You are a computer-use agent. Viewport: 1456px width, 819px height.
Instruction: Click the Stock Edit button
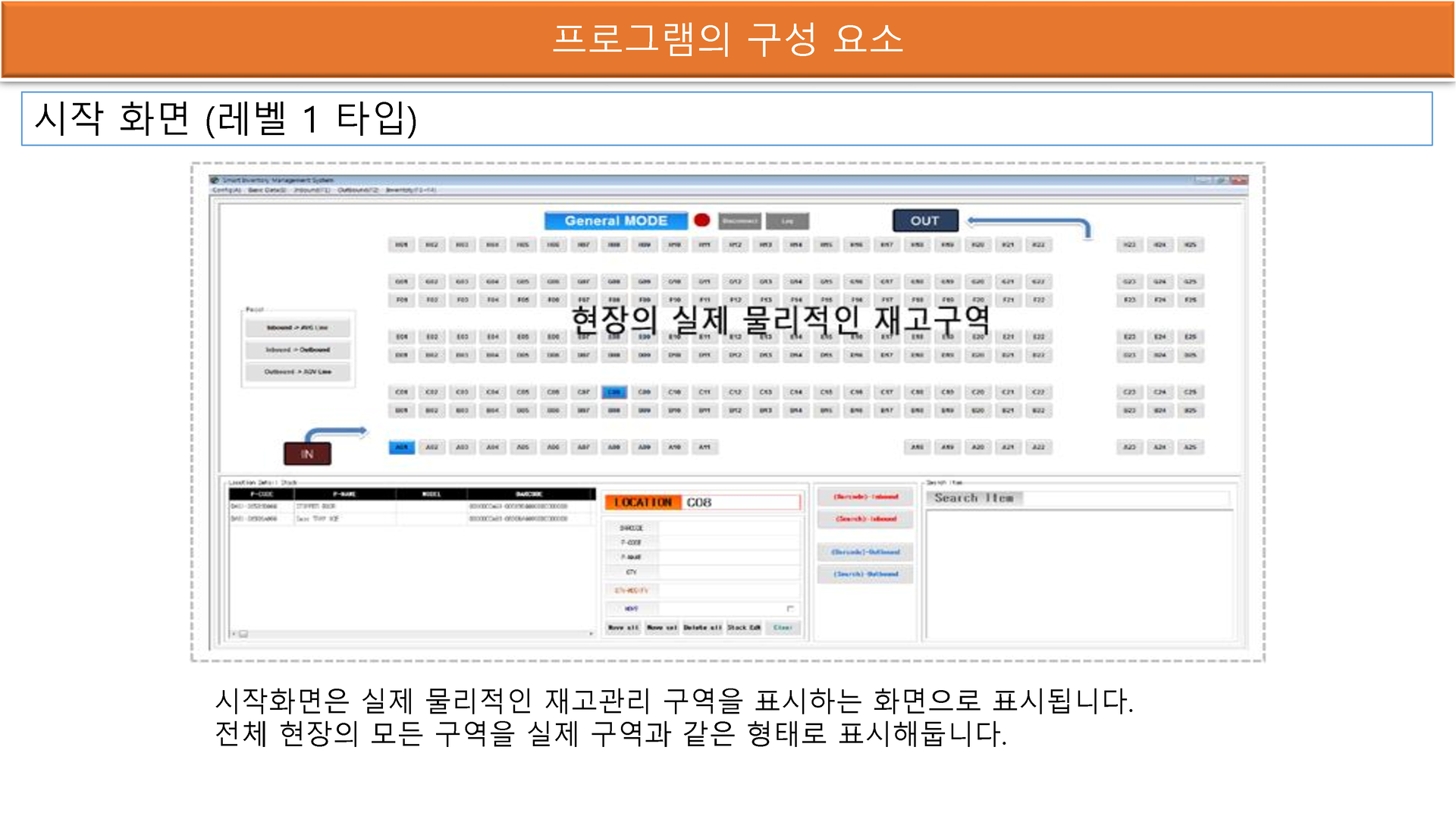click(x=744, y=628)
